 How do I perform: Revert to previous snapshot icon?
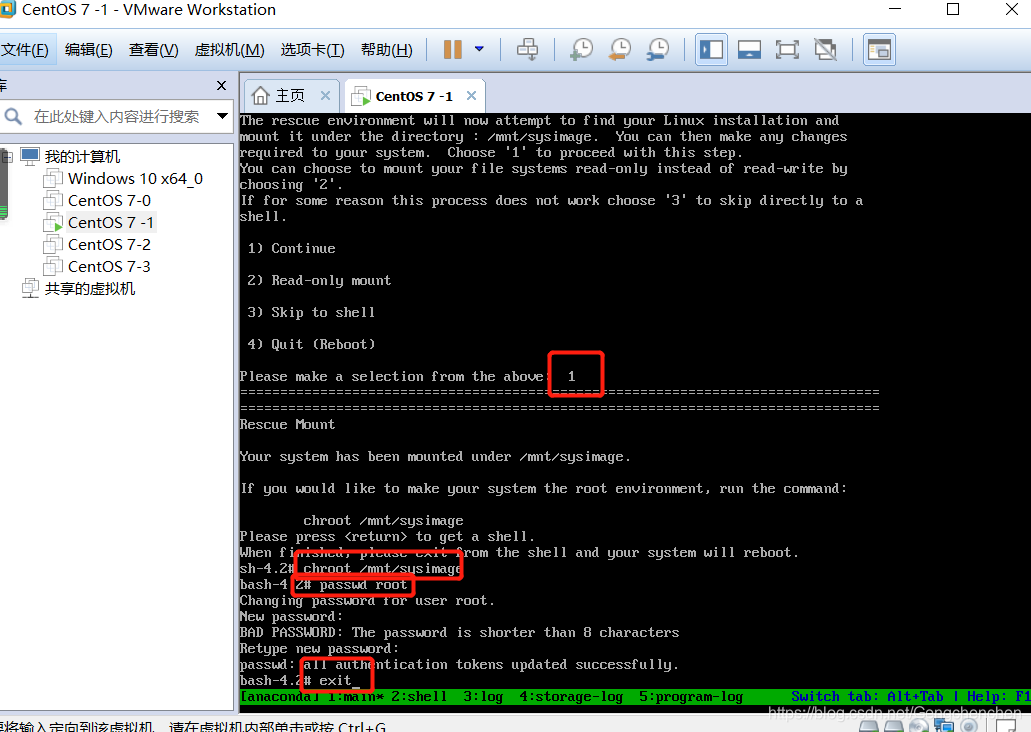pyautogui.click(x=619, y=49)
